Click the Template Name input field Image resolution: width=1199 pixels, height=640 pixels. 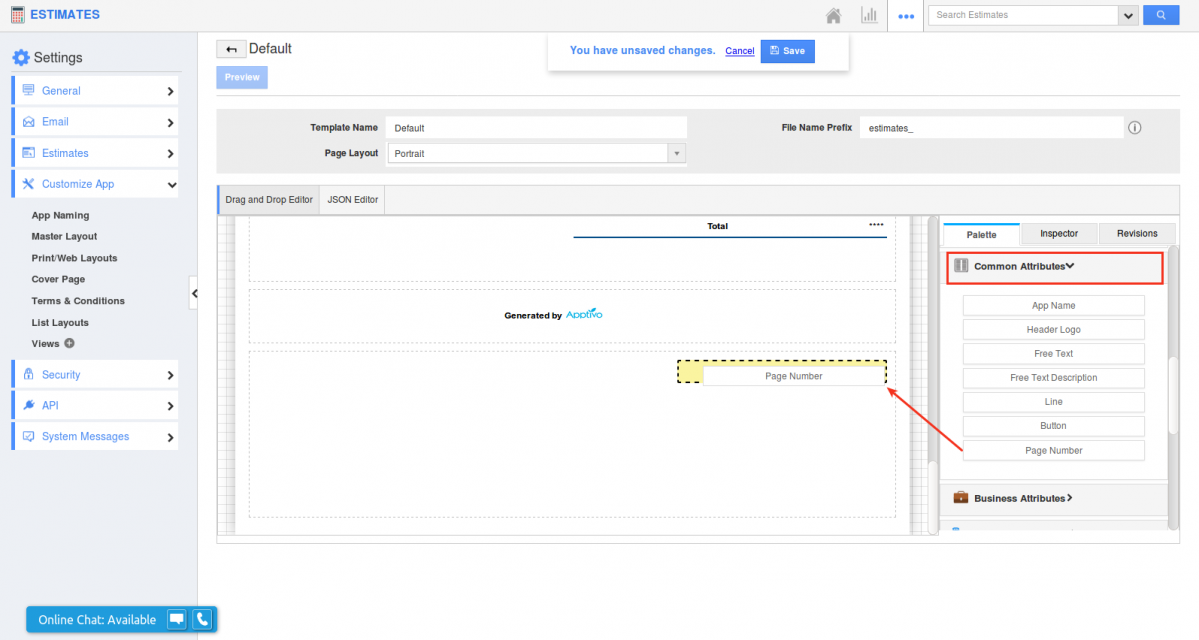(x=536, y=128)
